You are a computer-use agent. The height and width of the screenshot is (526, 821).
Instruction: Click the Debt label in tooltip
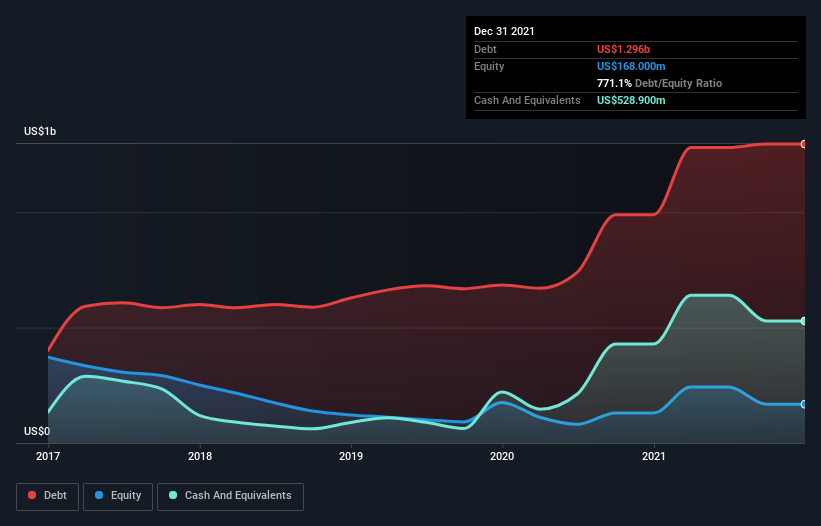[x=485, y=49]
